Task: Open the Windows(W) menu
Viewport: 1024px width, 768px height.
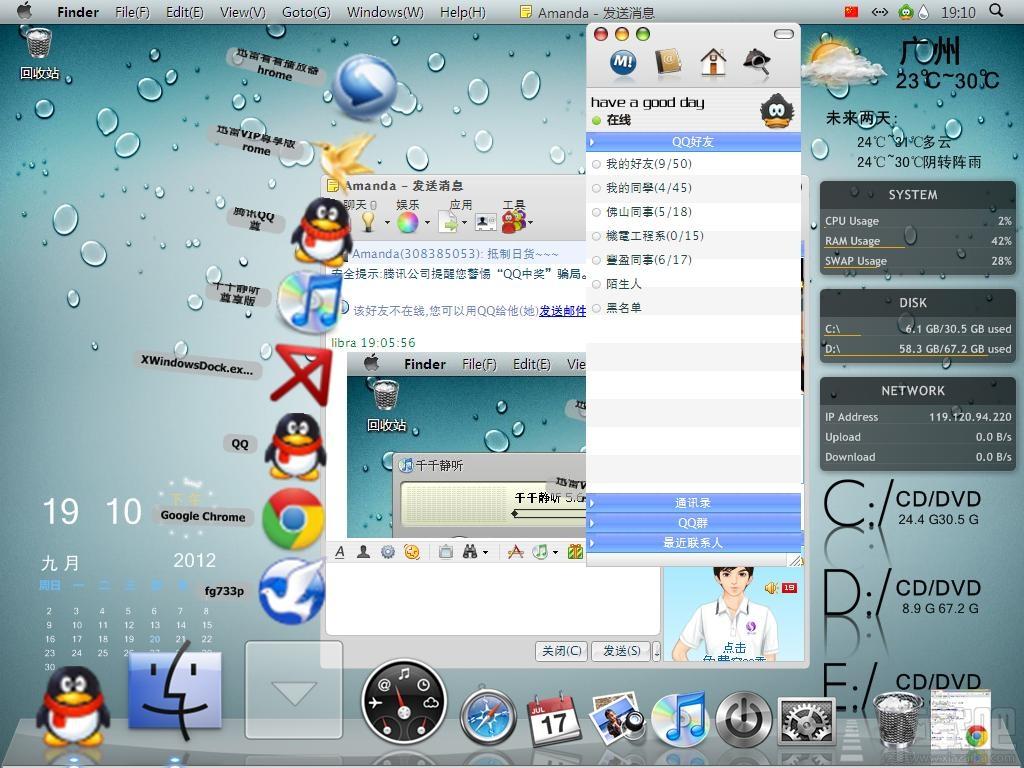Action: pos(385,12)
